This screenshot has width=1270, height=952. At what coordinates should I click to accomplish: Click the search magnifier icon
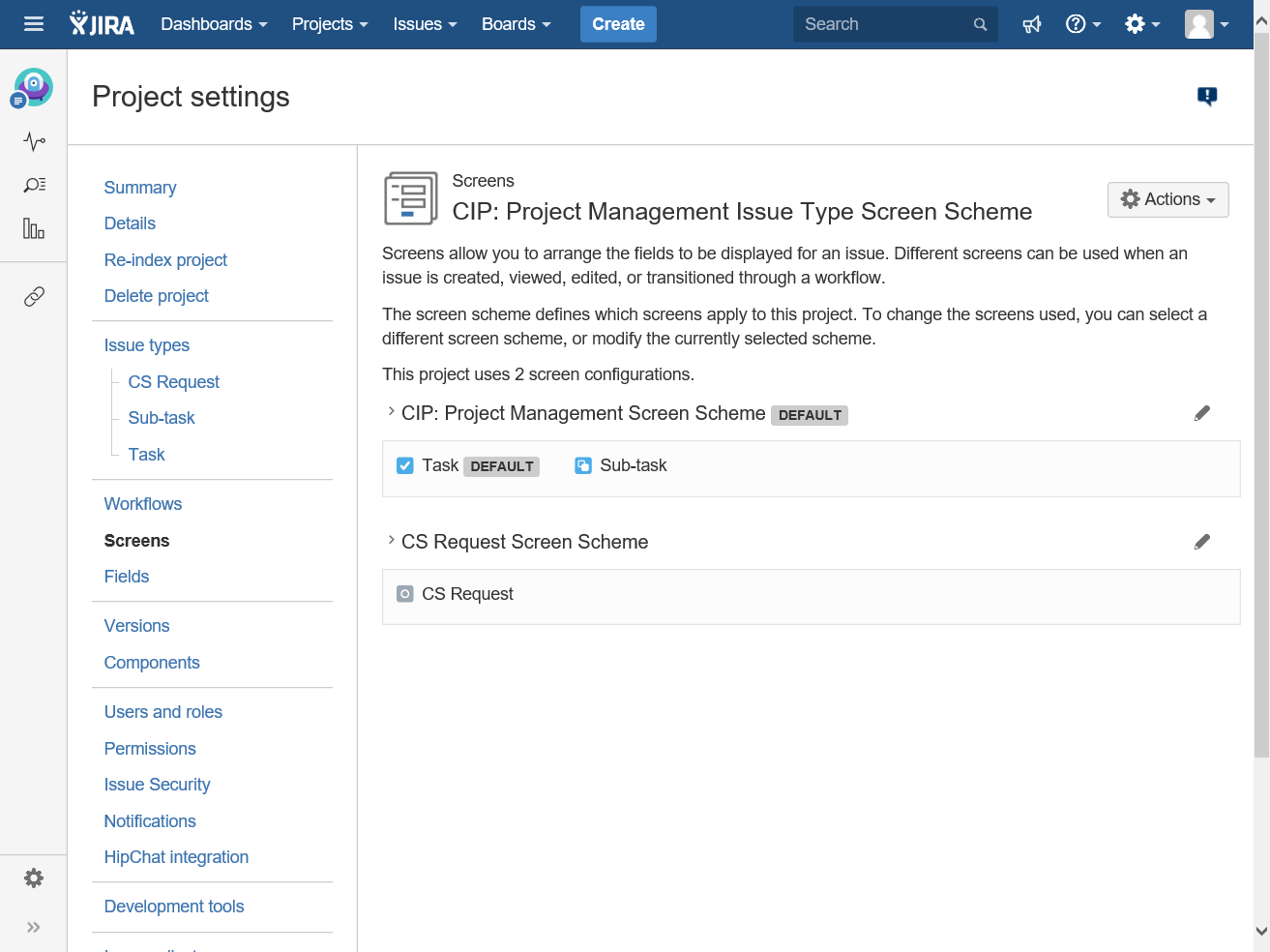pos(980,24)
